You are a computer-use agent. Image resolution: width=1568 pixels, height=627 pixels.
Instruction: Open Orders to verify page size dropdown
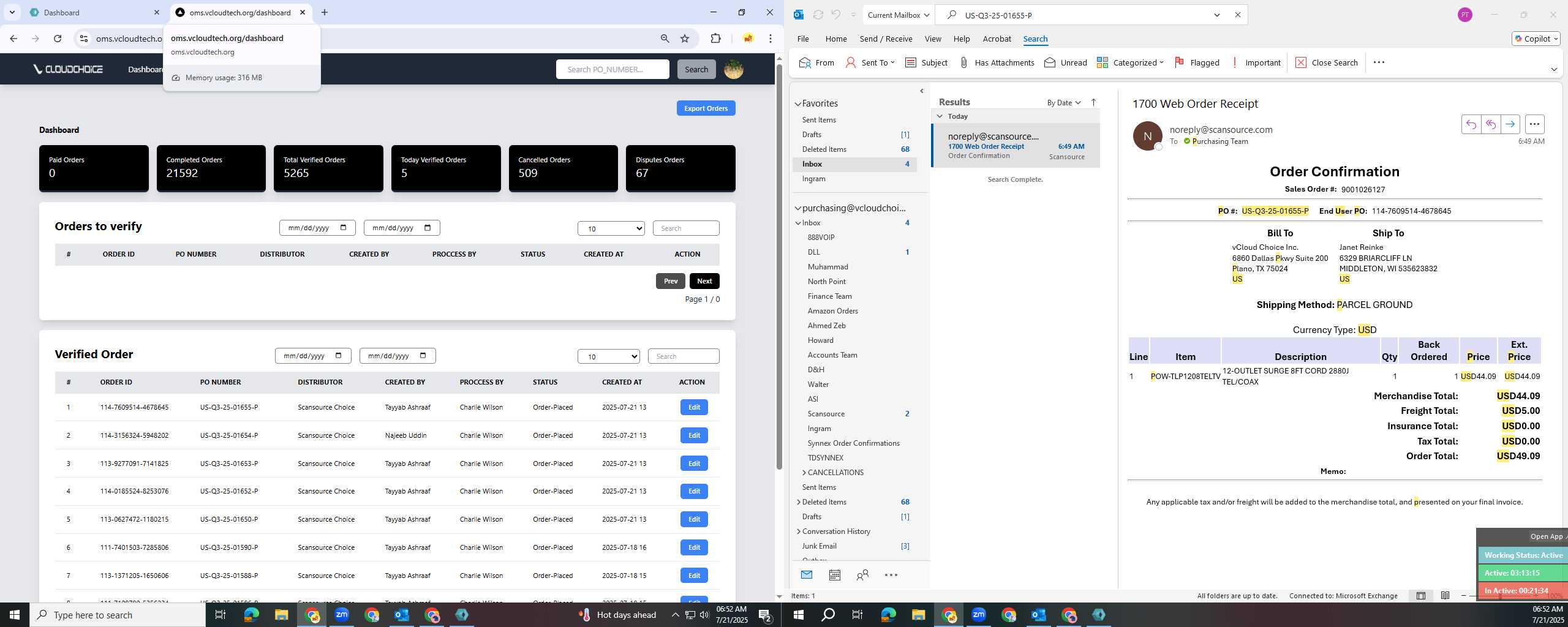pyautogui.click(x=611, y=228)
